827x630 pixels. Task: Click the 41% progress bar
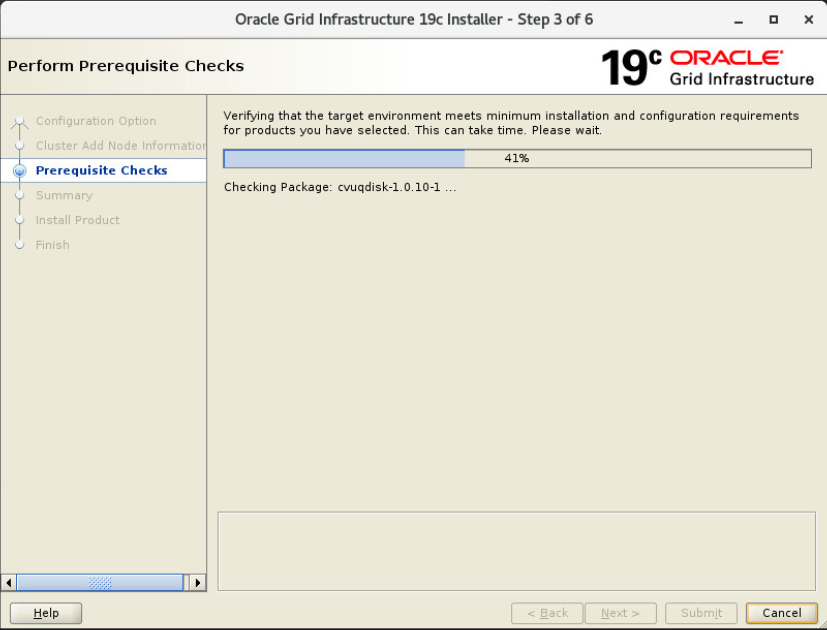coord(517,158)
